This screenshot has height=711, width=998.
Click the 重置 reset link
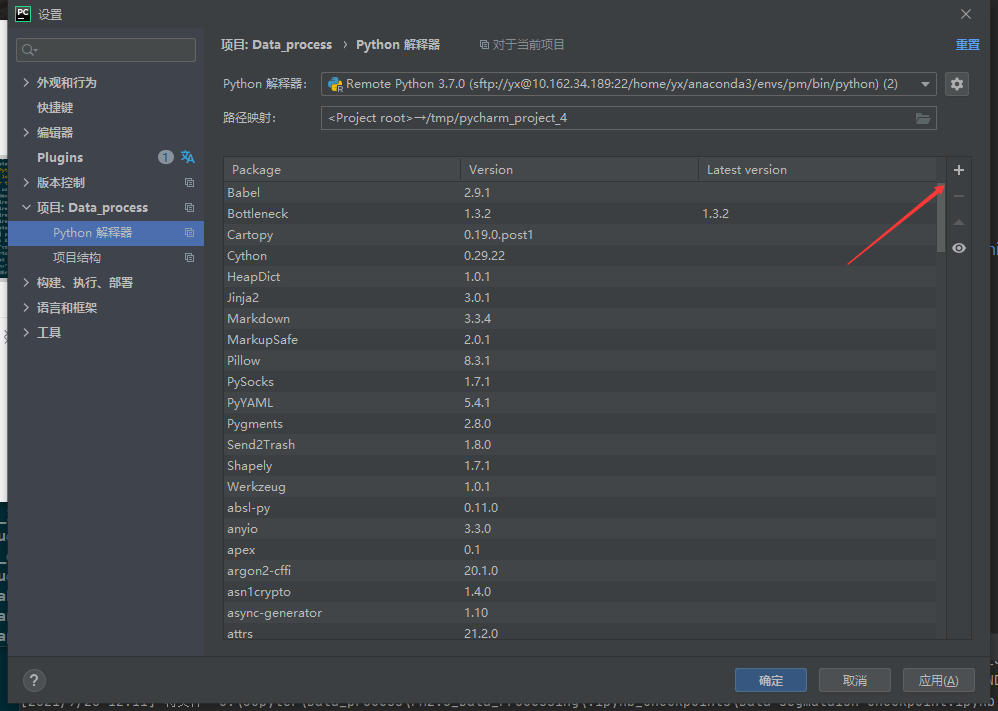pos(966,44)
